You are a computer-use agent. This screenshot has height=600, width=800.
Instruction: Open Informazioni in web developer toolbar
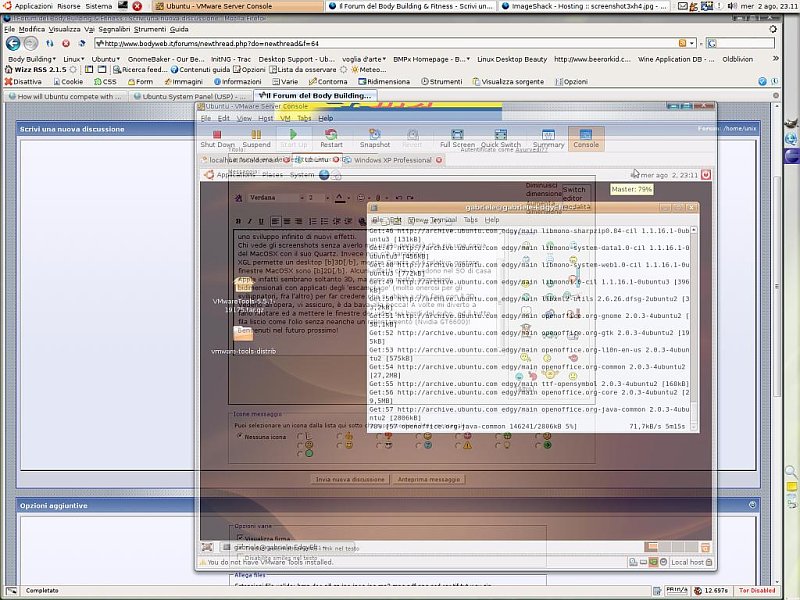237,82
